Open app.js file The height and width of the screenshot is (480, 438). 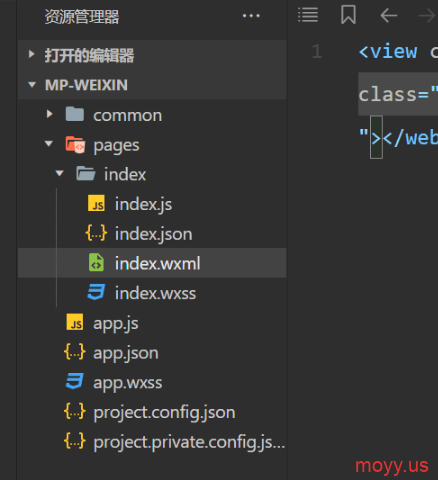pyautogui.click(x=152, y=323)
